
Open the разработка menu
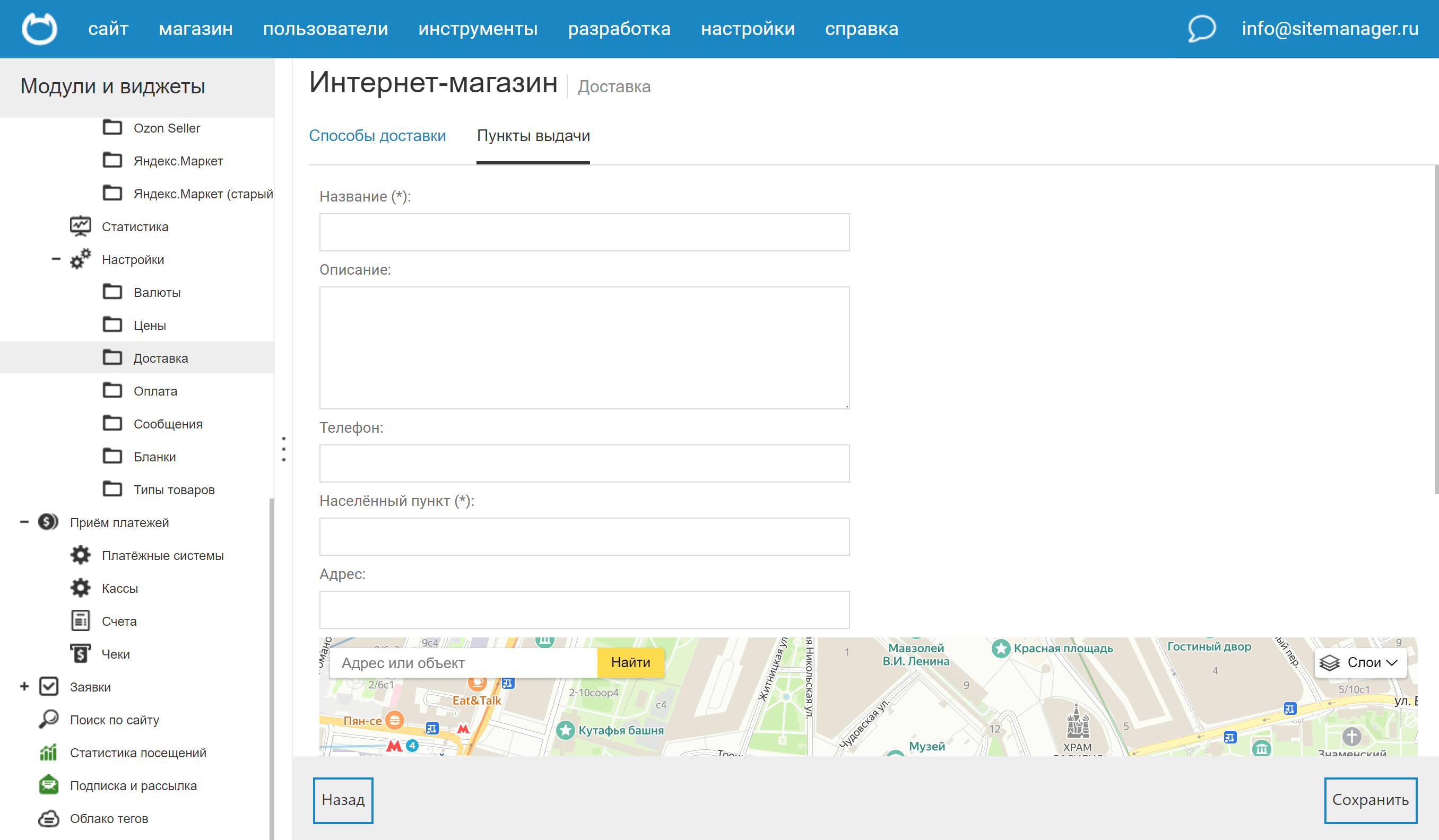[x=620, y=28]
